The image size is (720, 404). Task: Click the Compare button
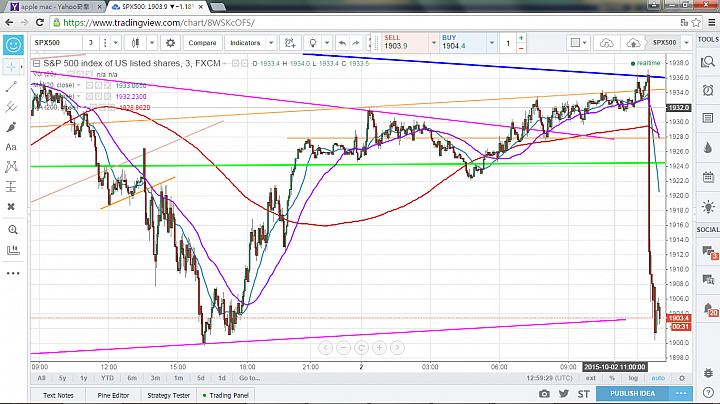[x=202, y=43]
